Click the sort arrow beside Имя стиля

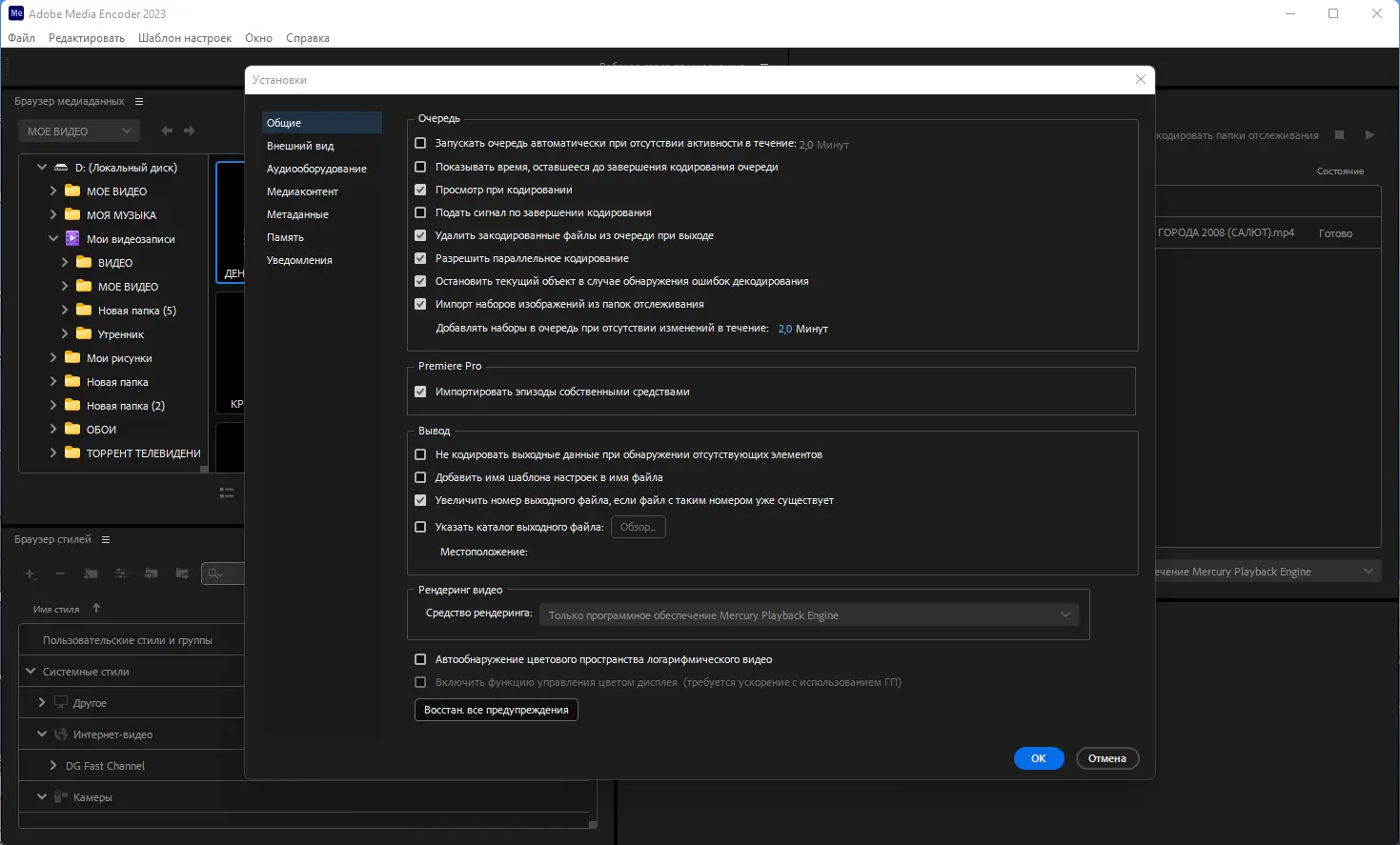click(x=96, y=608)
